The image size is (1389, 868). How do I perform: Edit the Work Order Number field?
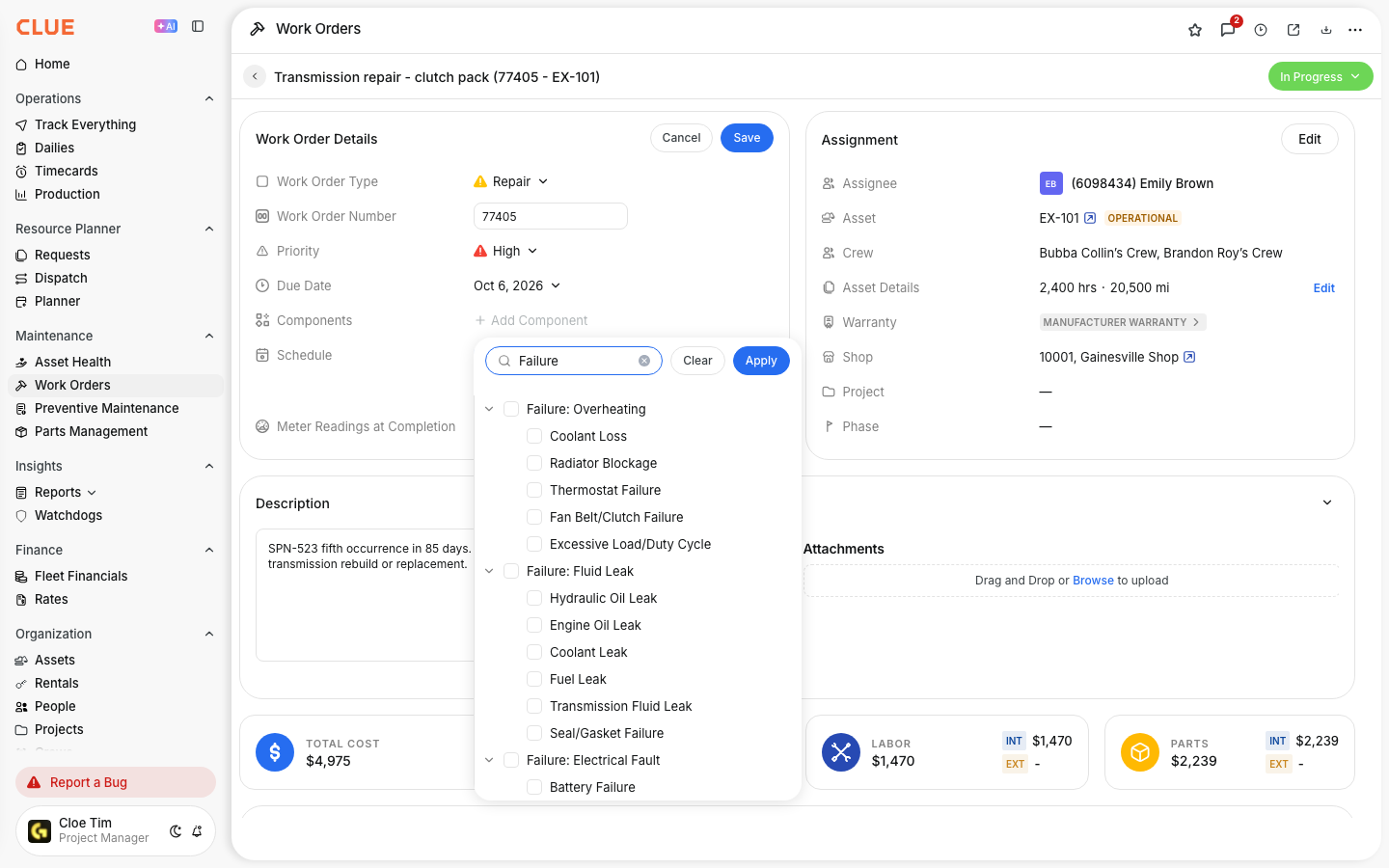click(551, 216)
